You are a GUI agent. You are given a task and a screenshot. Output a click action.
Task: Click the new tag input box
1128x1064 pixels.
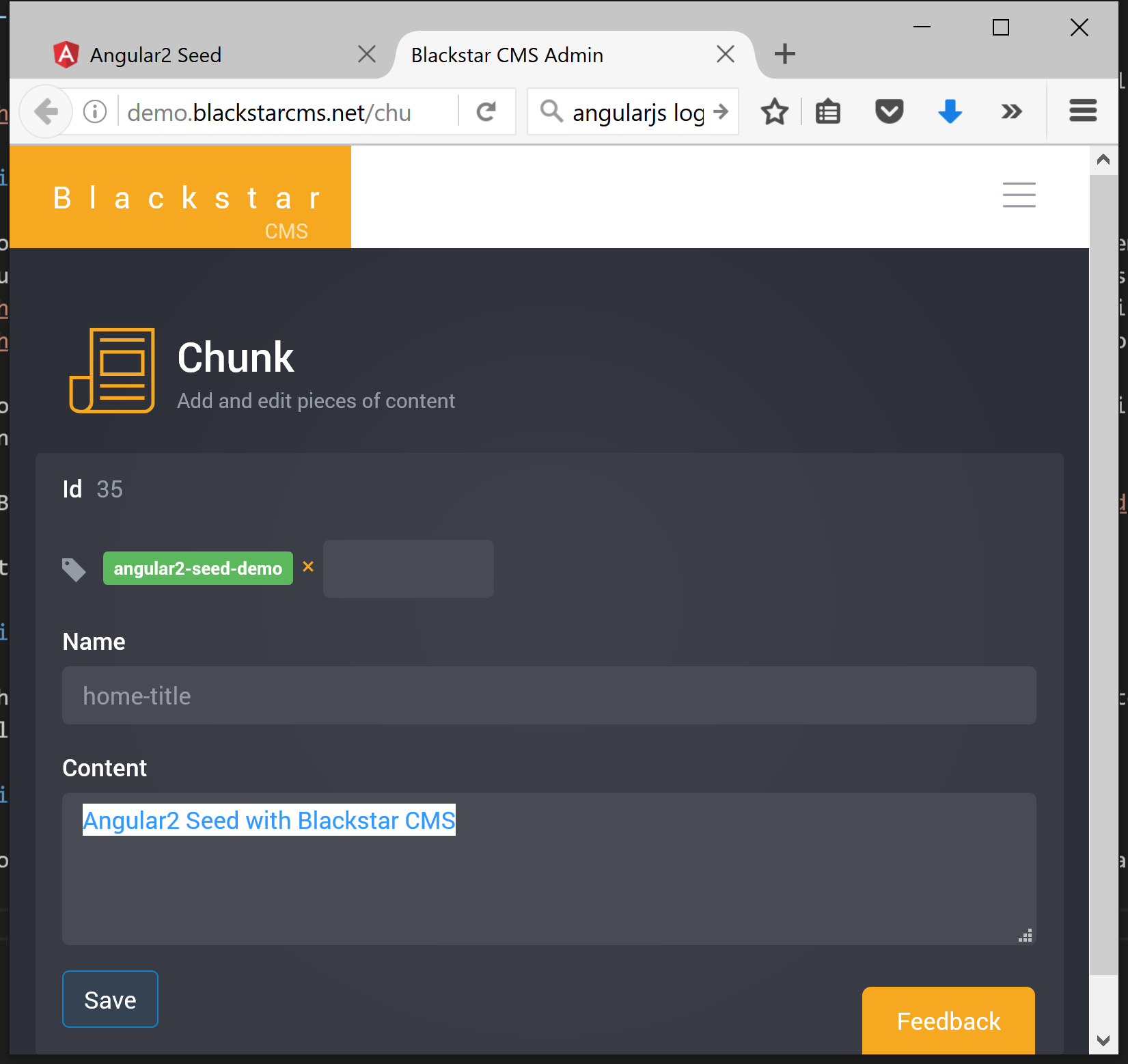409,569
